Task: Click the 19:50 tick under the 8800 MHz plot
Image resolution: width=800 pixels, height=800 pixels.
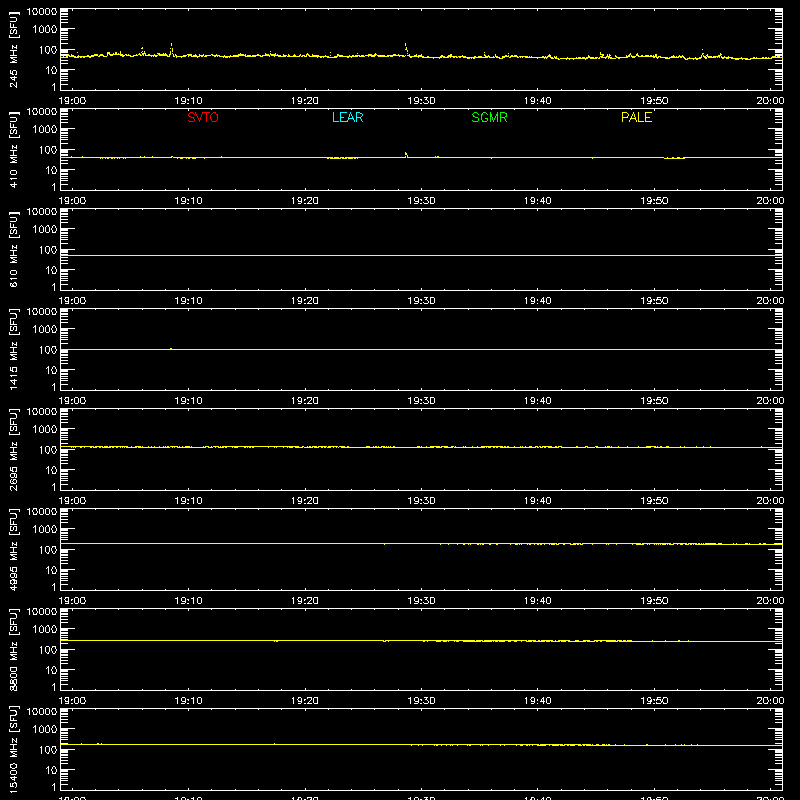Action: [654, 701]
